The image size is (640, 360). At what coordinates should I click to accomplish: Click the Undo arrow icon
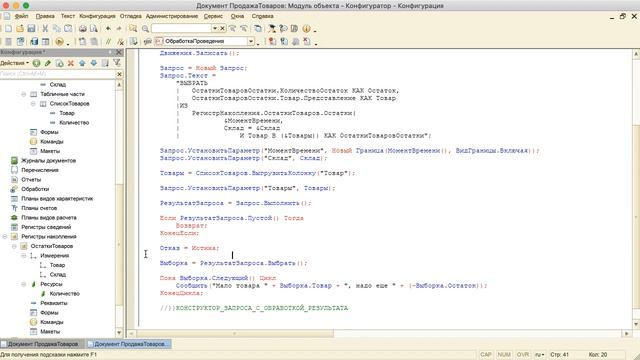(x=108, y=29)
